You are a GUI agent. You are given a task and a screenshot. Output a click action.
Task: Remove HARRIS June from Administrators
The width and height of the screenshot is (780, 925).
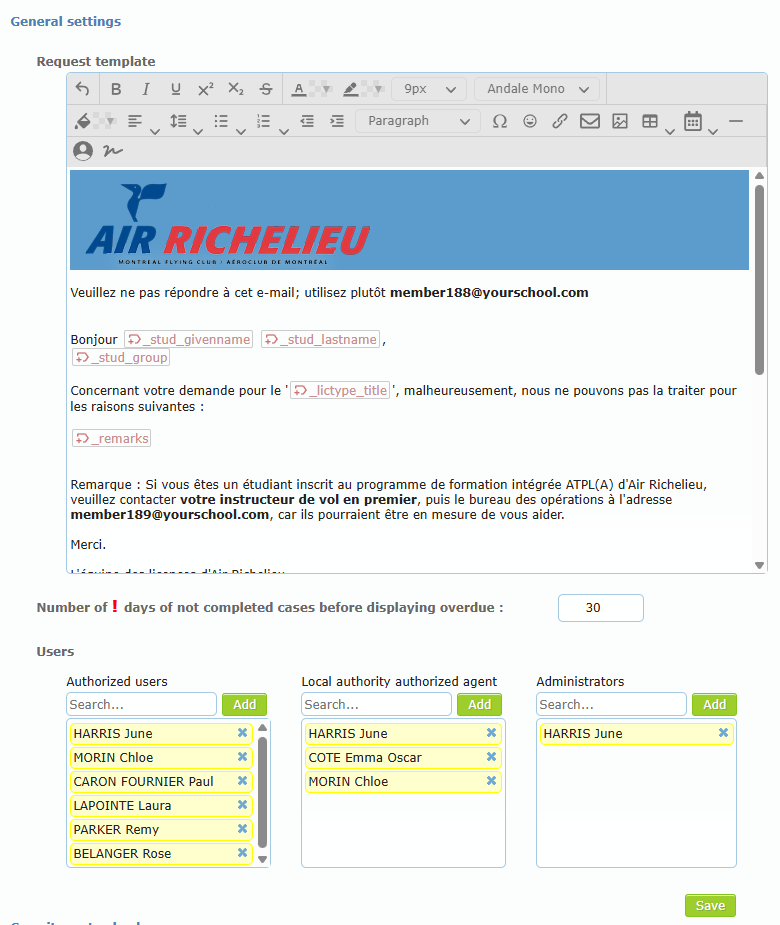(723, 733)
